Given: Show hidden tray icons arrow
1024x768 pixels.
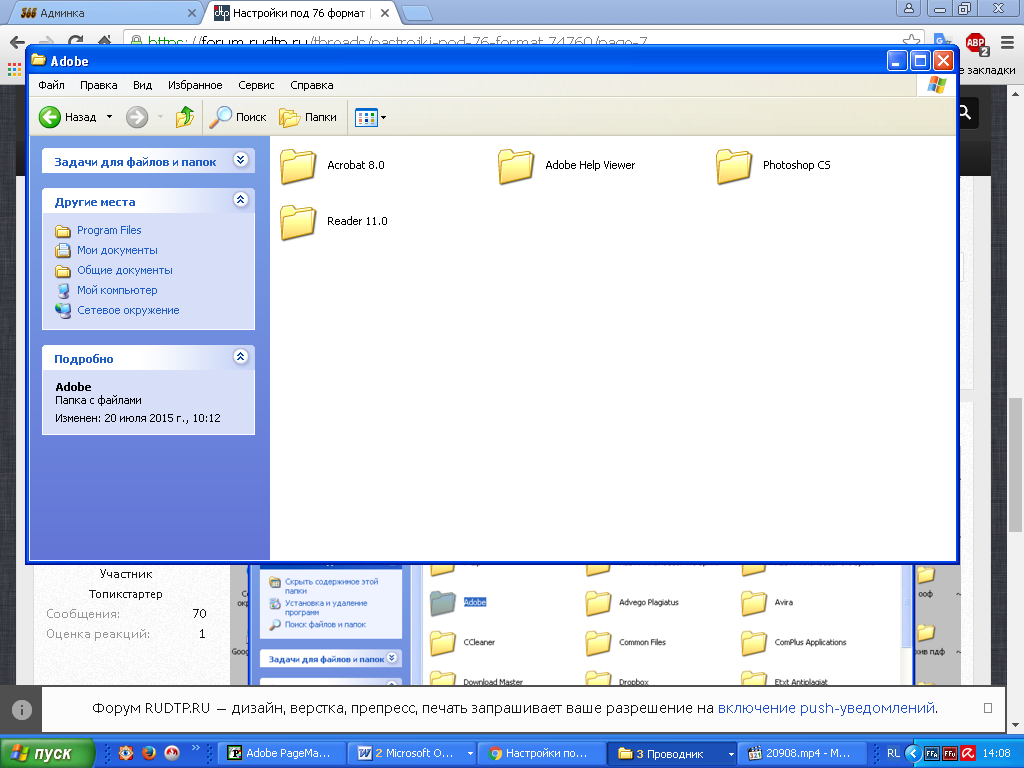Looking at the screenshot, I should (x=913, y=753).
